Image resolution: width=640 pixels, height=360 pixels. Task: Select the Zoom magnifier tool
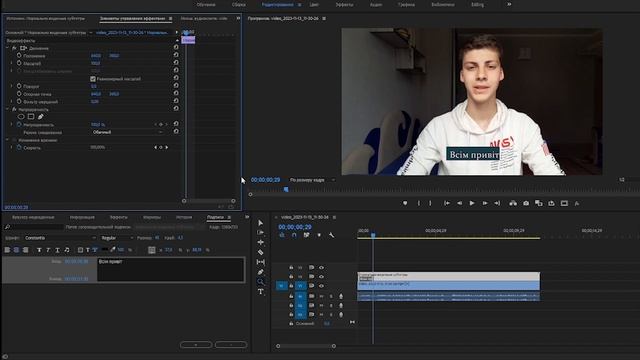pyautogui.click(x=260, y=282)
